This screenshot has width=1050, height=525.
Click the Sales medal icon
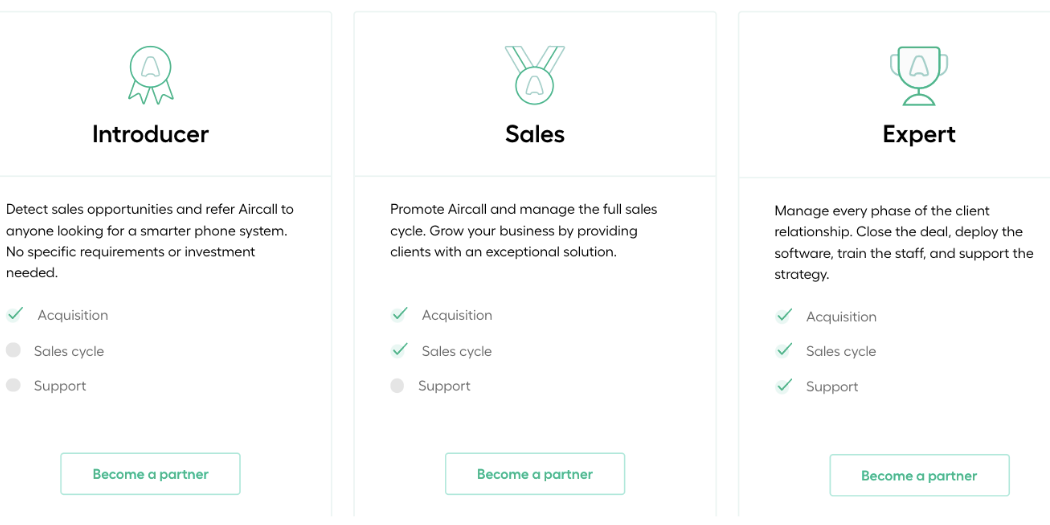click(x=534, y=75)
